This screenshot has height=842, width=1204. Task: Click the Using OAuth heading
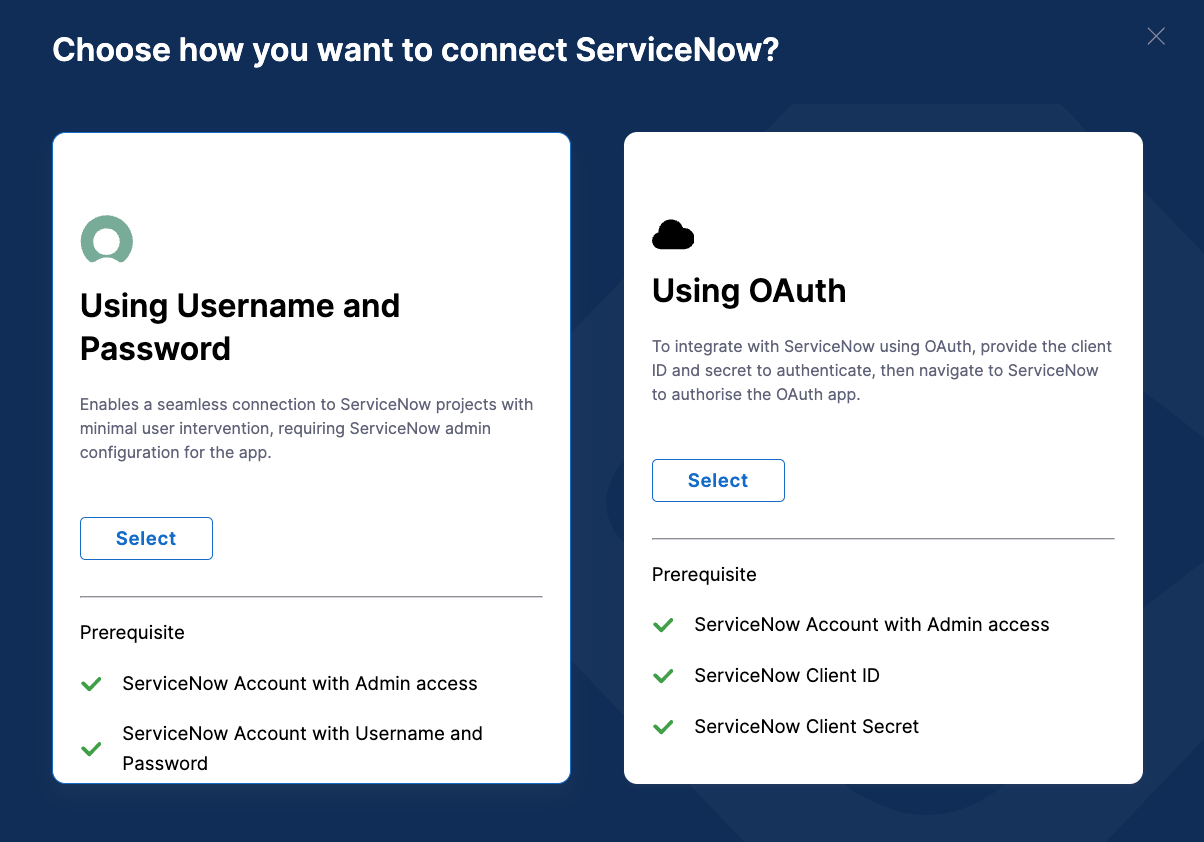(749, 291)
